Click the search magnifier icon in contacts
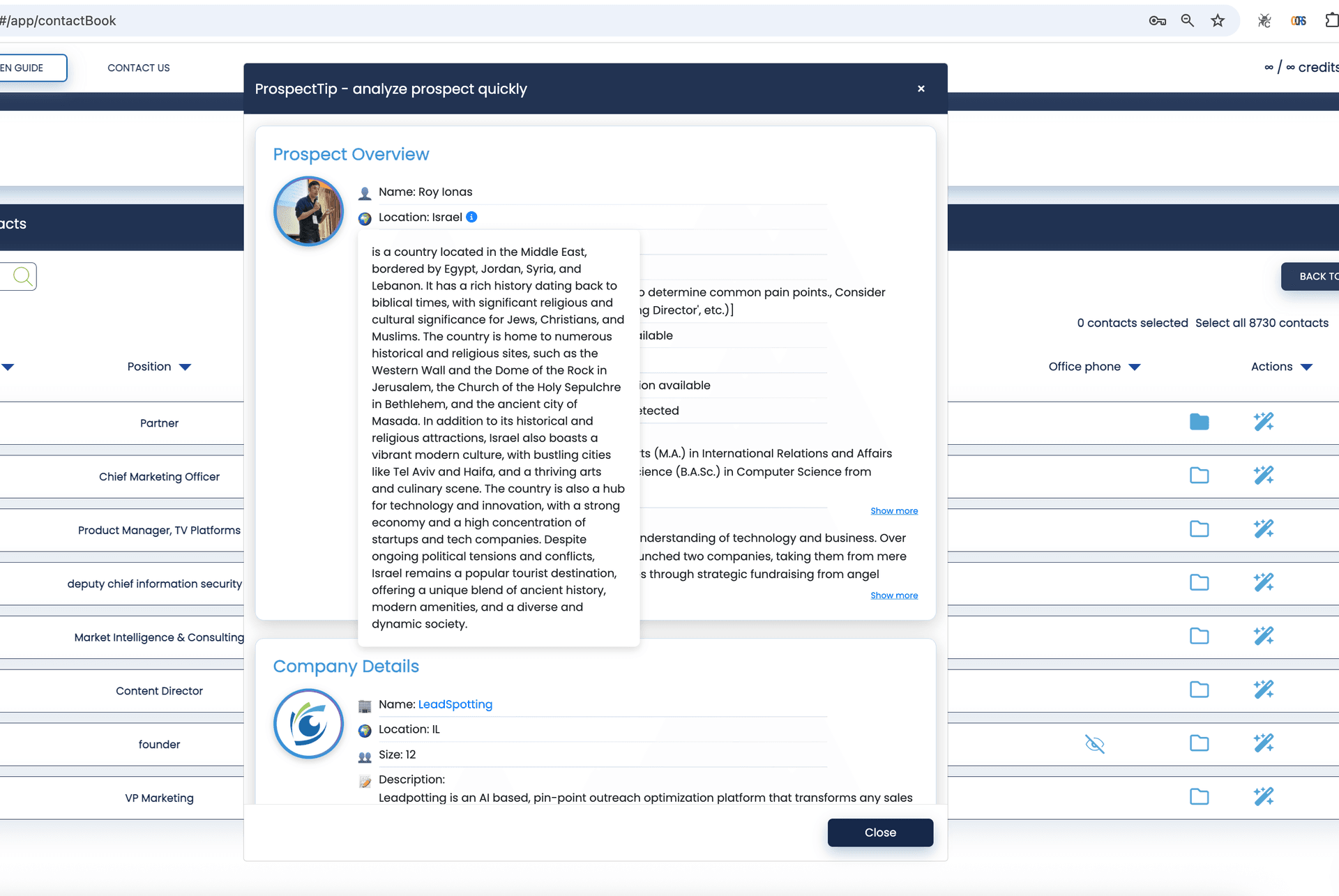The height and width of the screenshot is (896, 1339). click(x=22, y=276)
